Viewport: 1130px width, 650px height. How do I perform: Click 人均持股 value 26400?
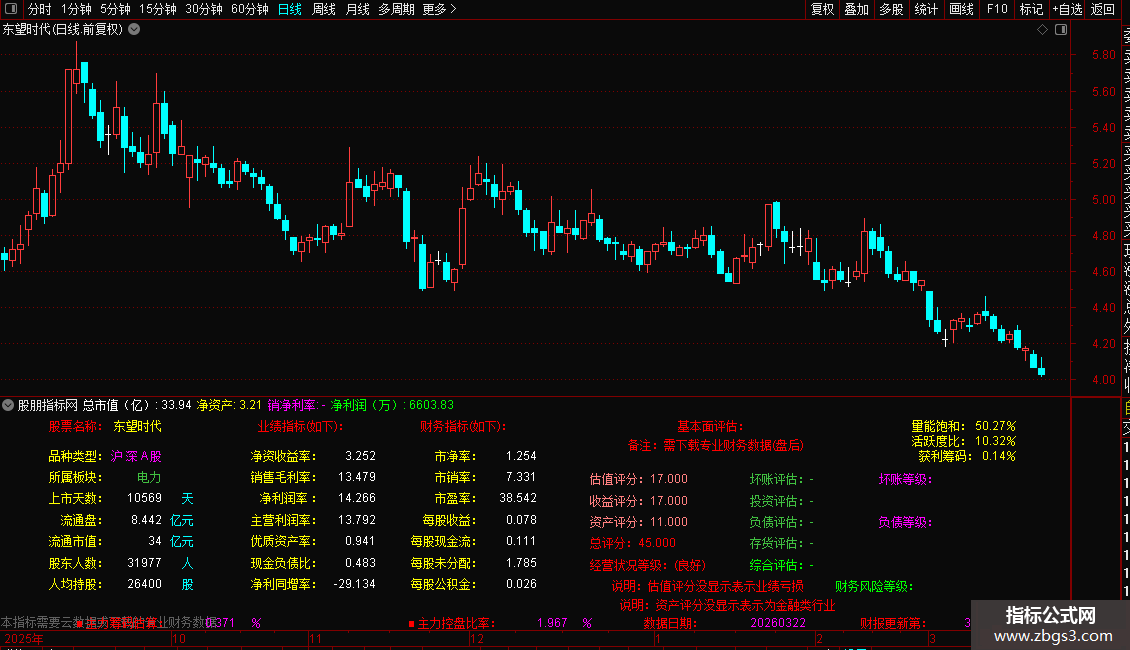tap(144, 584)
